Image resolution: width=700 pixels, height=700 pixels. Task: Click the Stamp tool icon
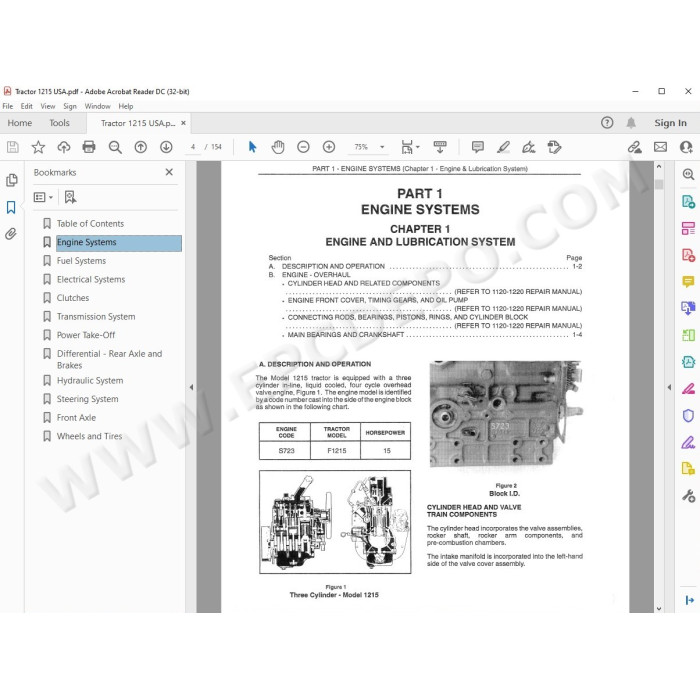(554, 147)
